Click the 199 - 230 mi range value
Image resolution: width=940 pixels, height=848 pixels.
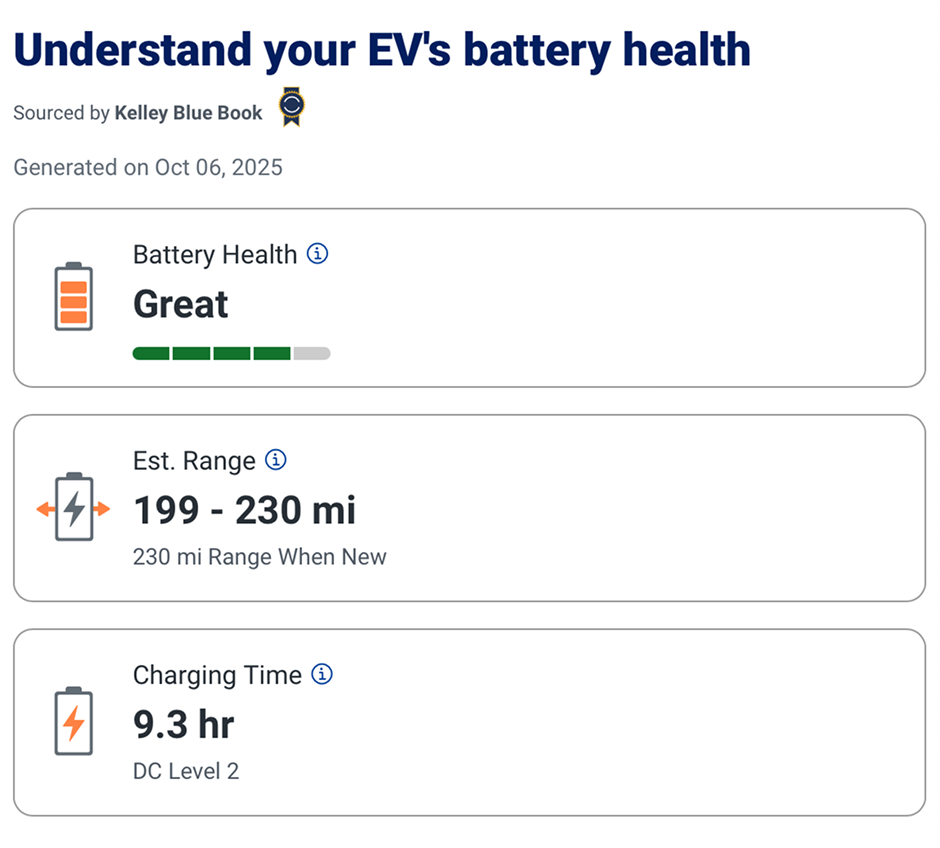click(245, 510)
